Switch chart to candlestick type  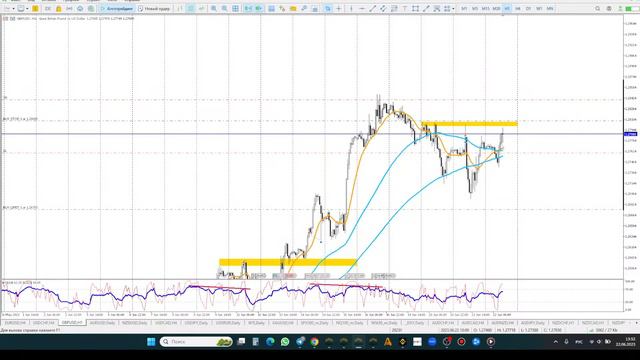(x=191, y=9)
